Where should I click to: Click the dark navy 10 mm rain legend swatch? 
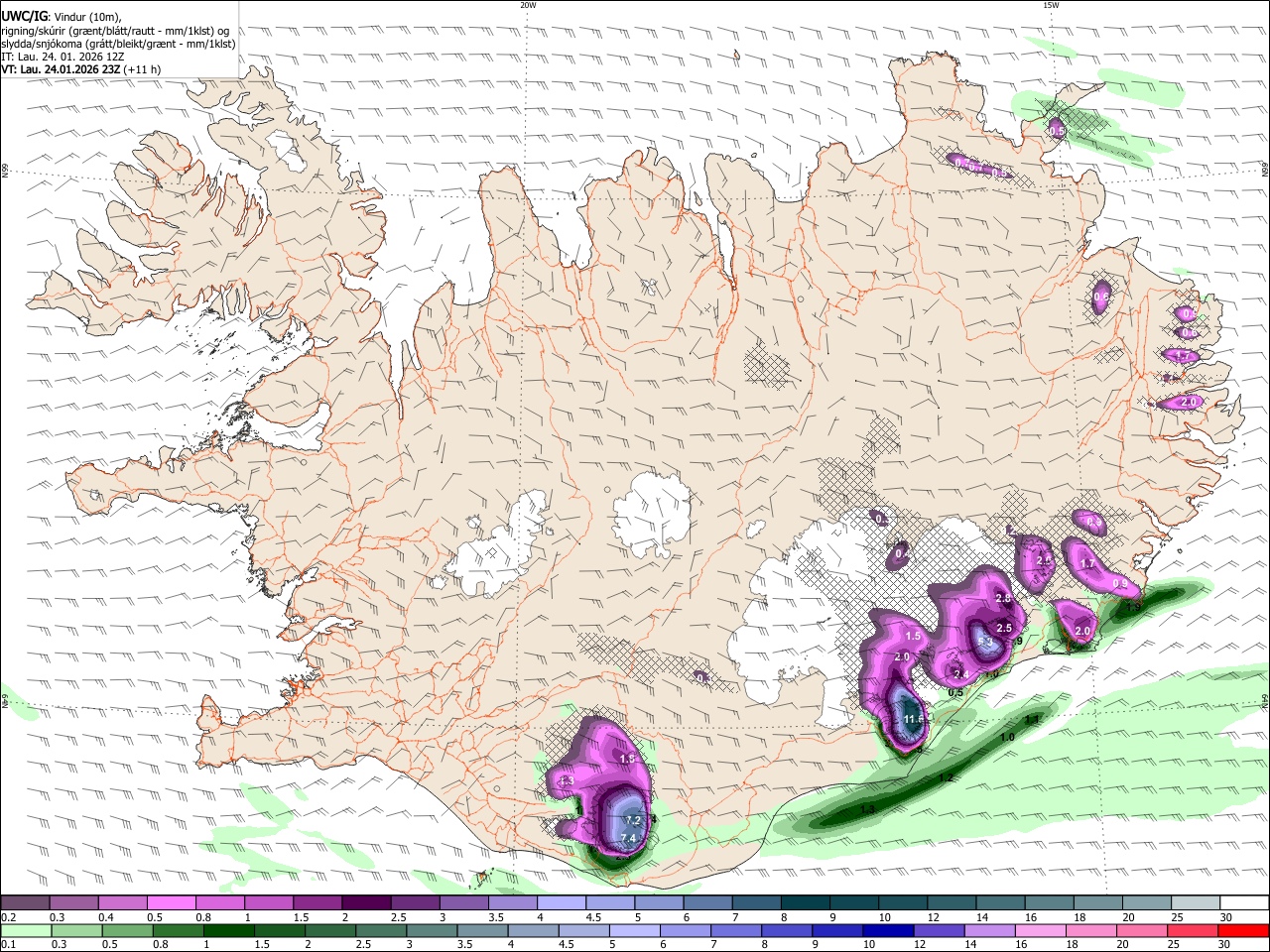[x=886, y=931]
